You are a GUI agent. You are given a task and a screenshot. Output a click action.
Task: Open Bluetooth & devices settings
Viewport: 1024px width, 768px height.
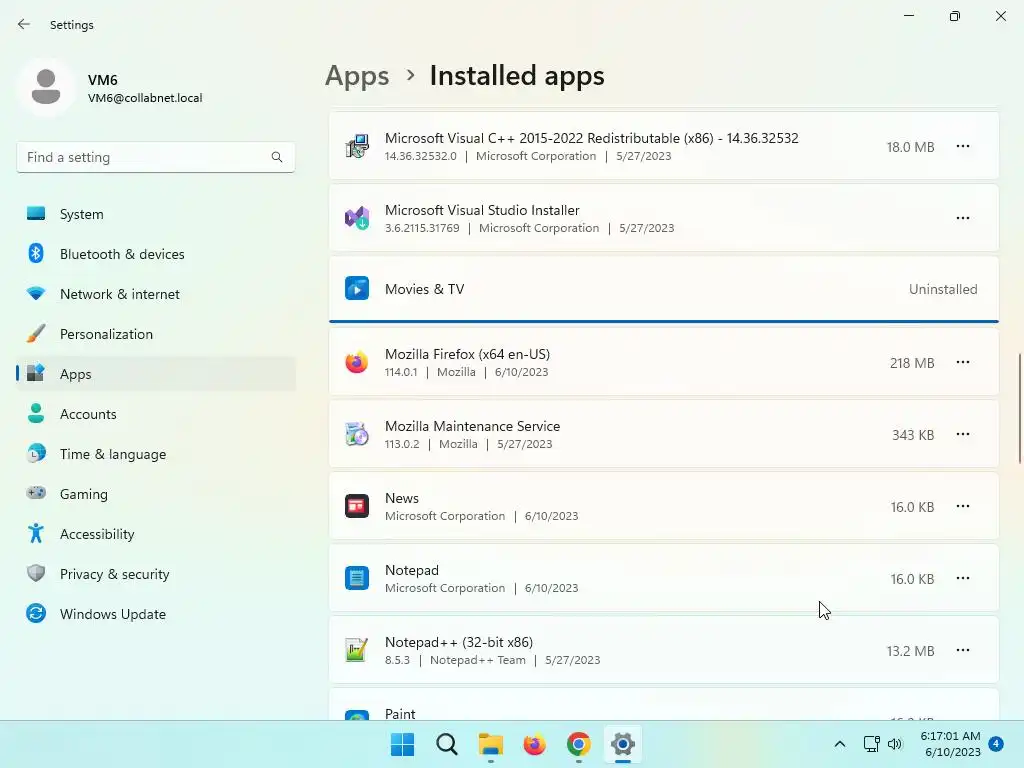pos(155,254)
